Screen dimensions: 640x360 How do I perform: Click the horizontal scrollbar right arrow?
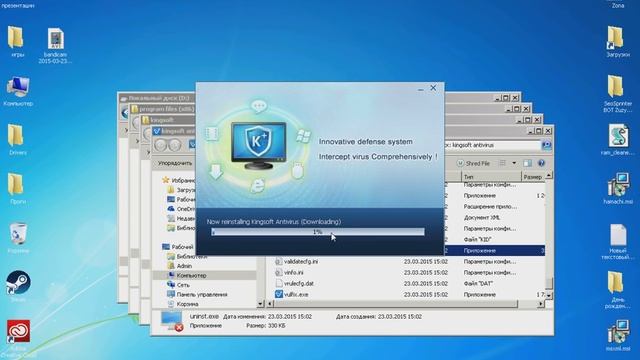click(x=541, y=304)
